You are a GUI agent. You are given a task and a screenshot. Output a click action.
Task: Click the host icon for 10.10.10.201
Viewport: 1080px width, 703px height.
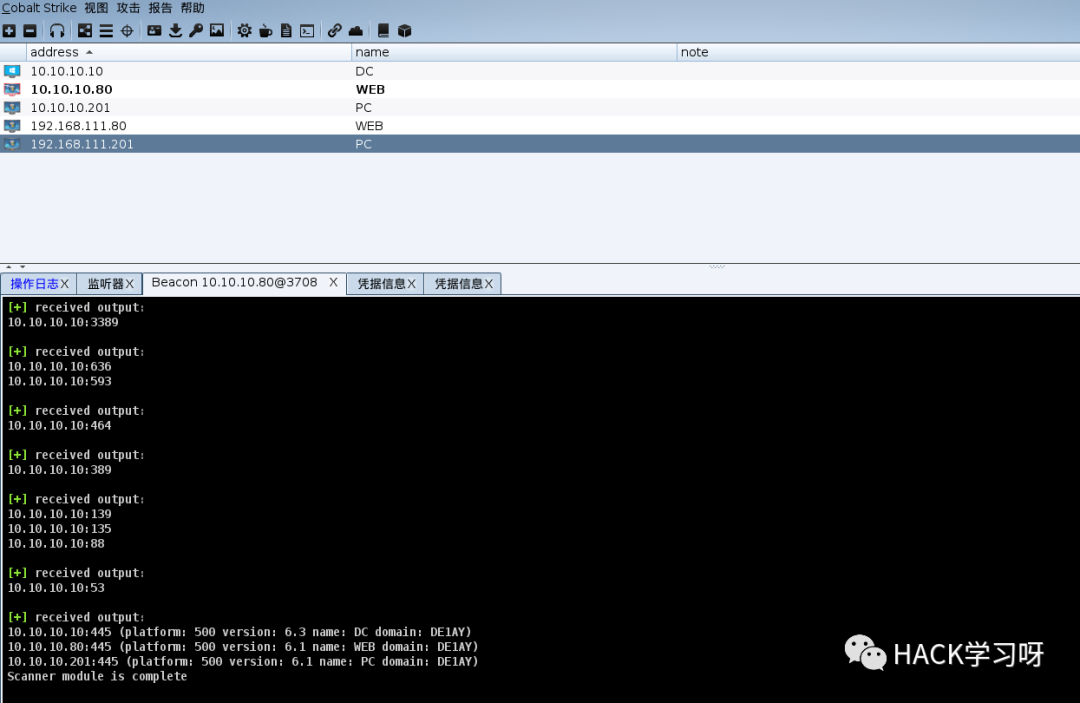click(12, 107)
